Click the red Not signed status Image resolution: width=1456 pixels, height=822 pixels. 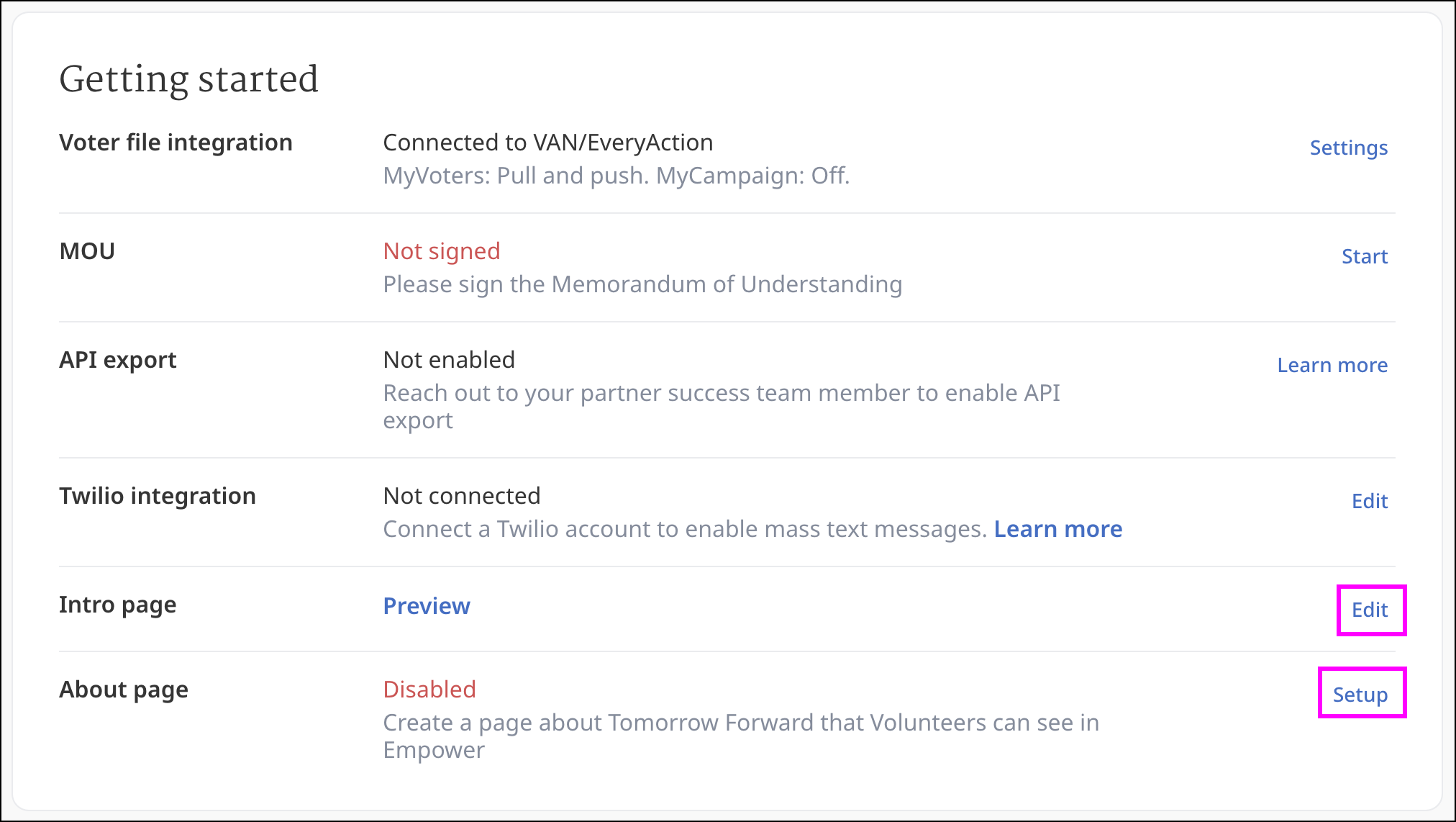(442, 251)
